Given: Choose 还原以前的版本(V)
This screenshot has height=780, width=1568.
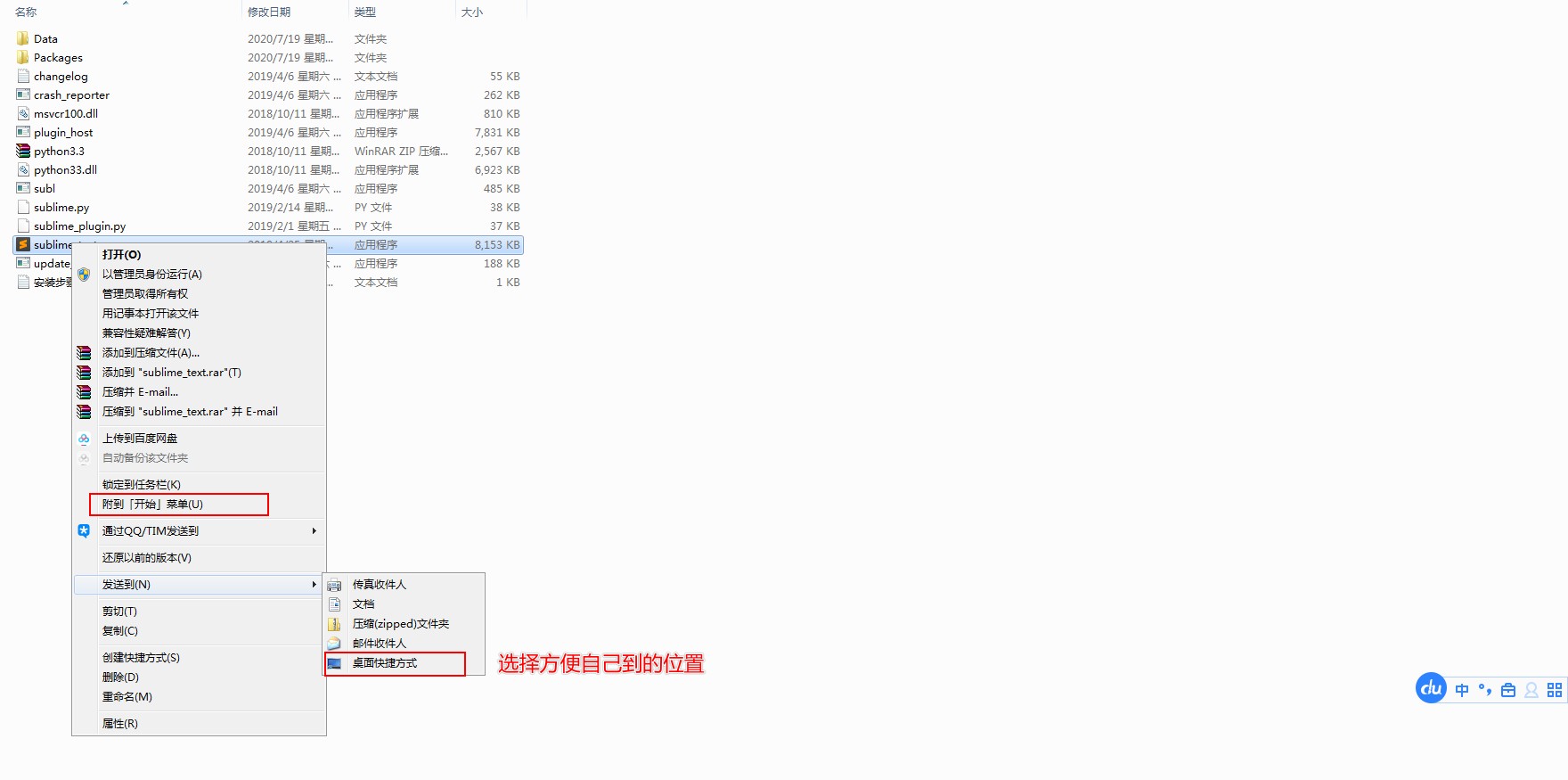Looking at the screenshot, I should pyautogui.click(x=199, y=558).
